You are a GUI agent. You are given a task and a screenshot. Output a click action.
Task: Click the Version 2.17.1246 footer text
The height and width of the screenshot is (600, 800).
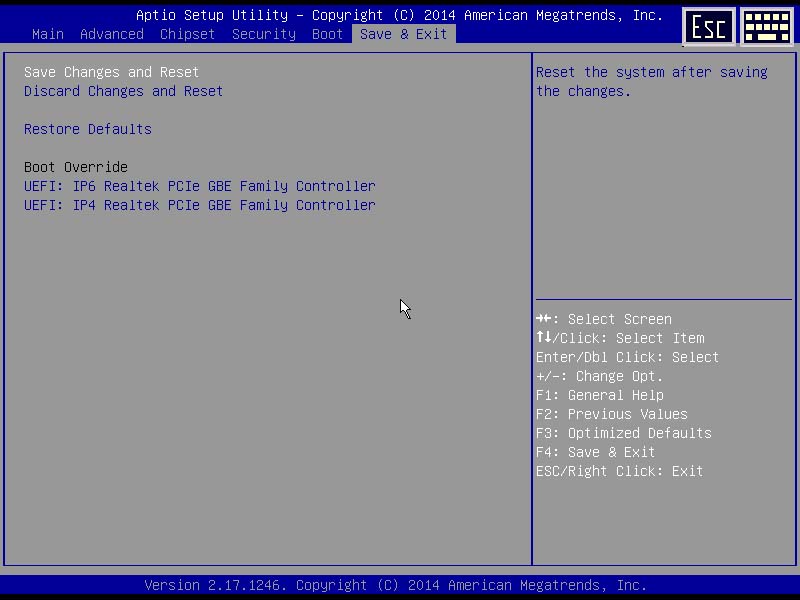point(395,585)
